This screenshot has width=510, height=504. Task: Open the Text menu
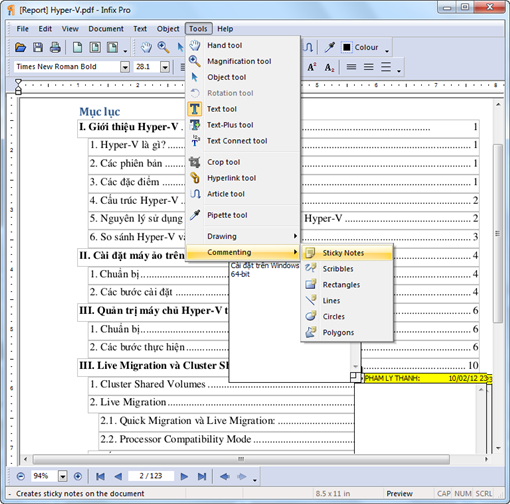point(140,29)
